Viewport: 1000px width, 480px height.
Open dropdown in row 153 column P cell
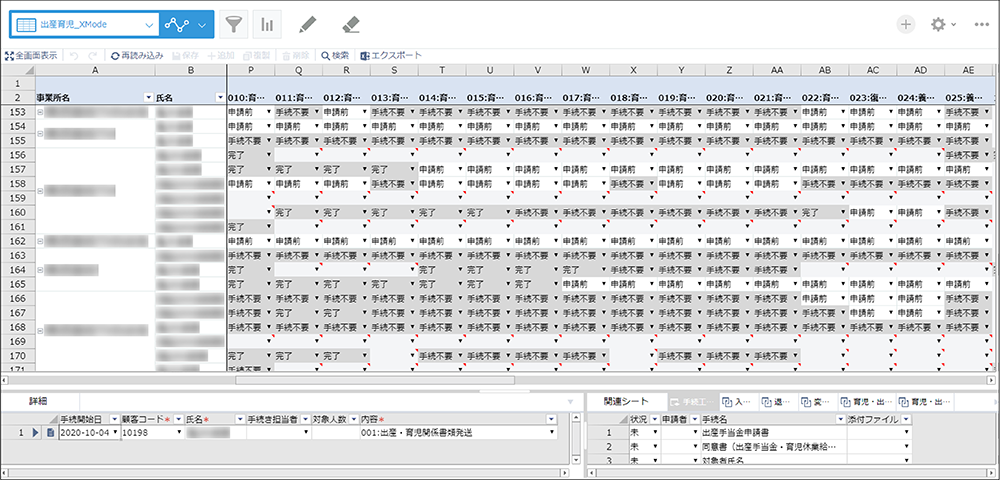269,112
